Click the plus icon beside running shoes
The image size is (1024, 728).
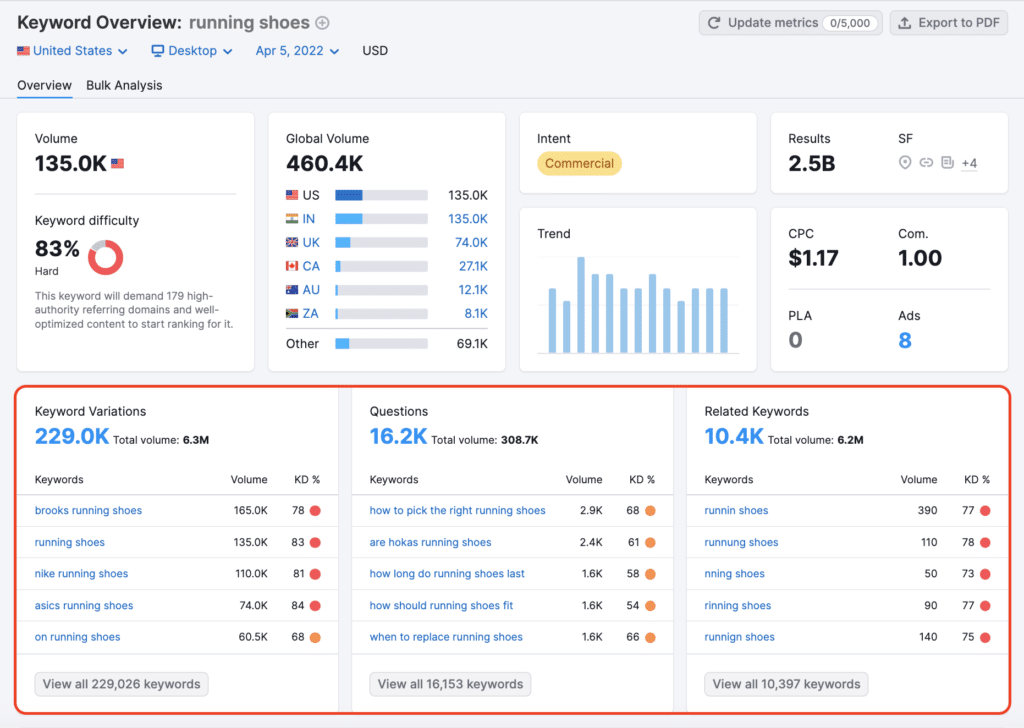point(322,23)
